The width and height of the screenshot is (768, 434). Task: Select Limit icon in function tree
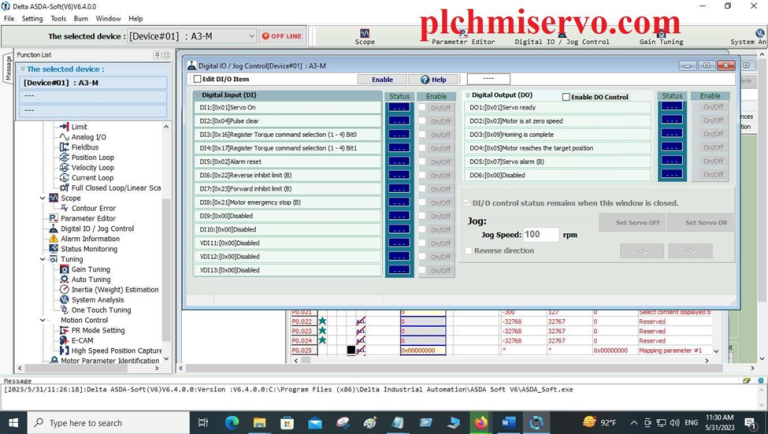tap(64, 126)
